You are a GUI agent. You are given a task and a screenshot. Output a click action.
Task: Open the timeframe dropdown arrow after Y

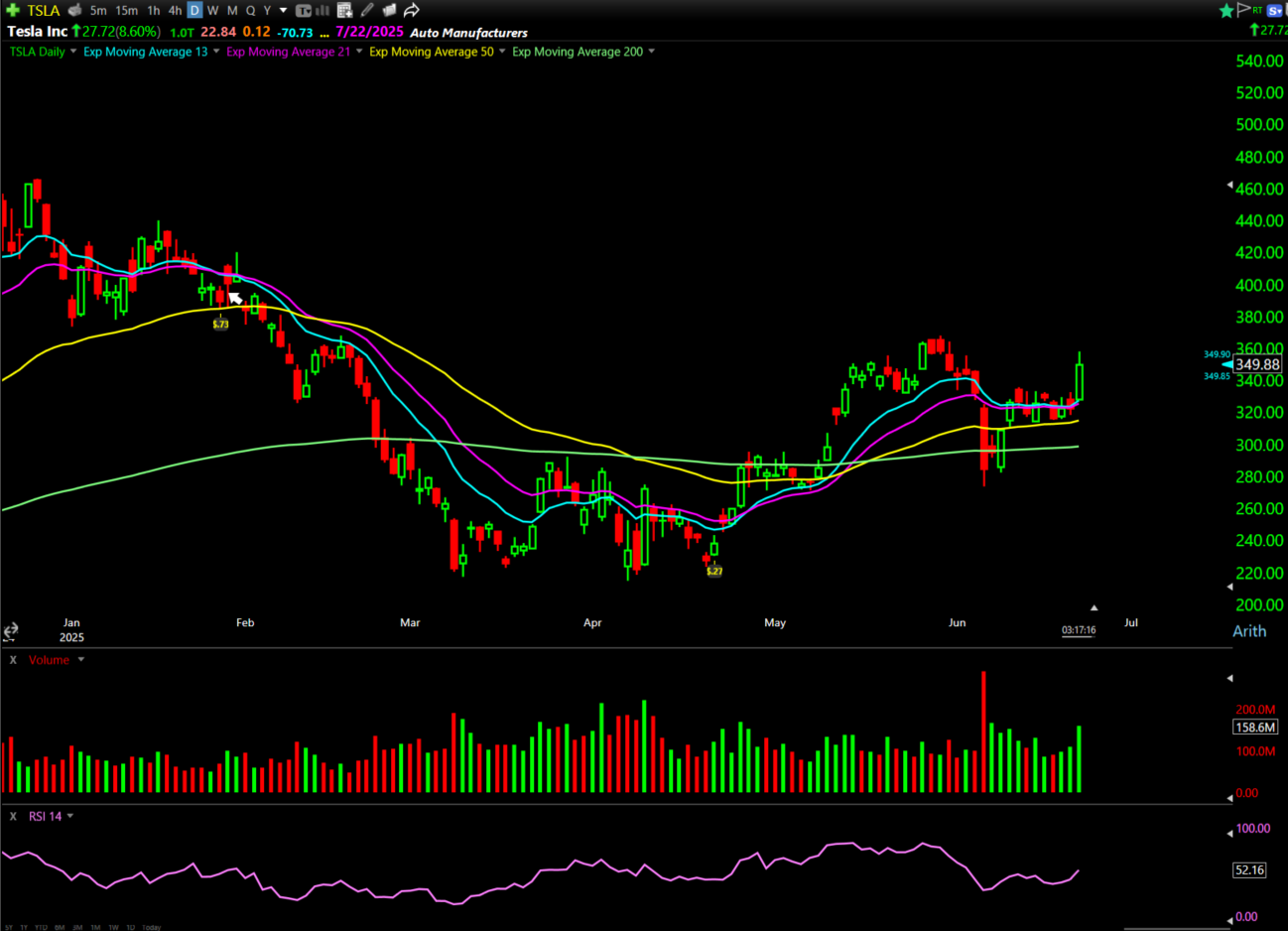(284, 10)
